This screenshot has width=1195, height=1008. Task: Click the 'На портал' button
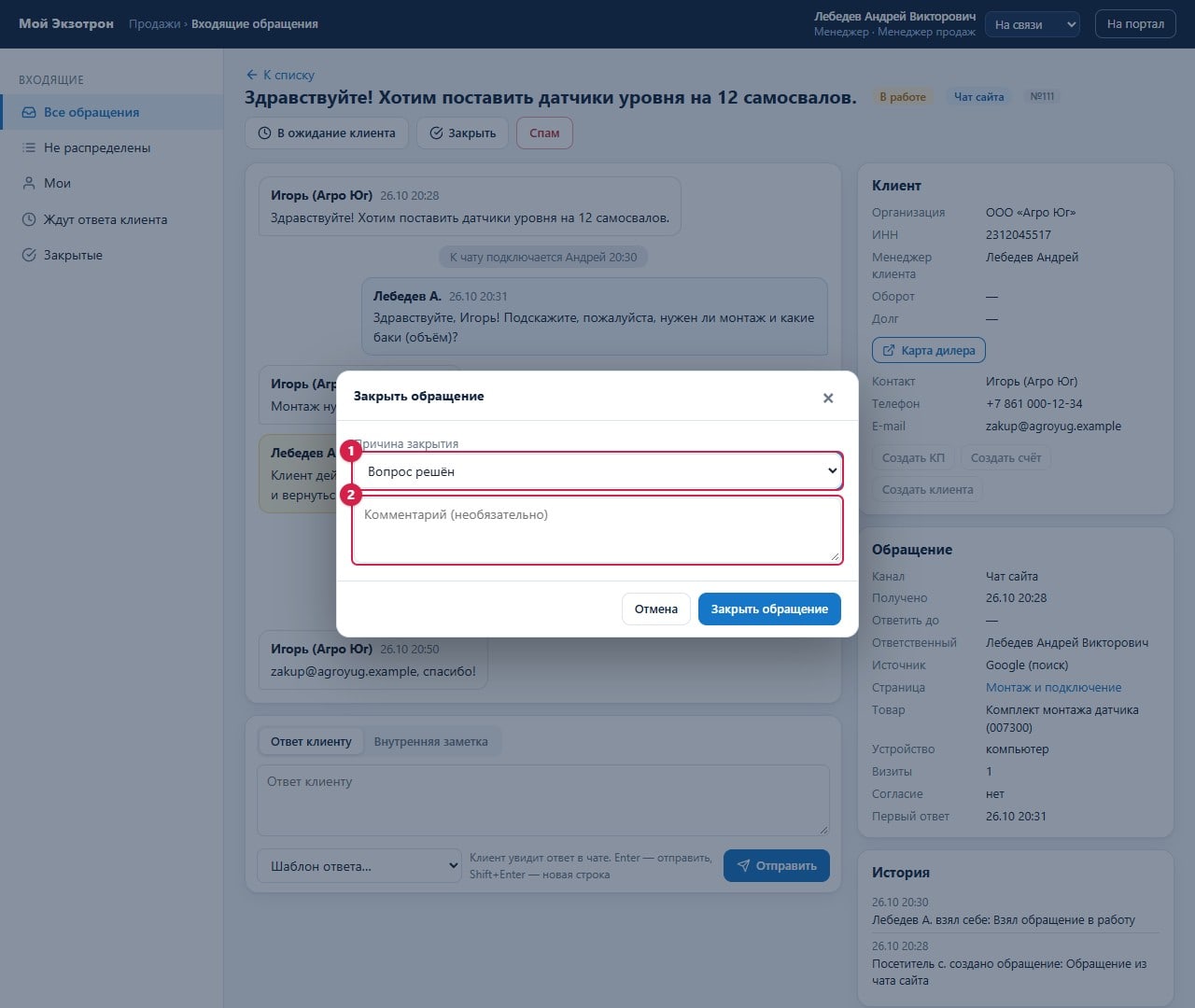click(x=1135, y=24)
